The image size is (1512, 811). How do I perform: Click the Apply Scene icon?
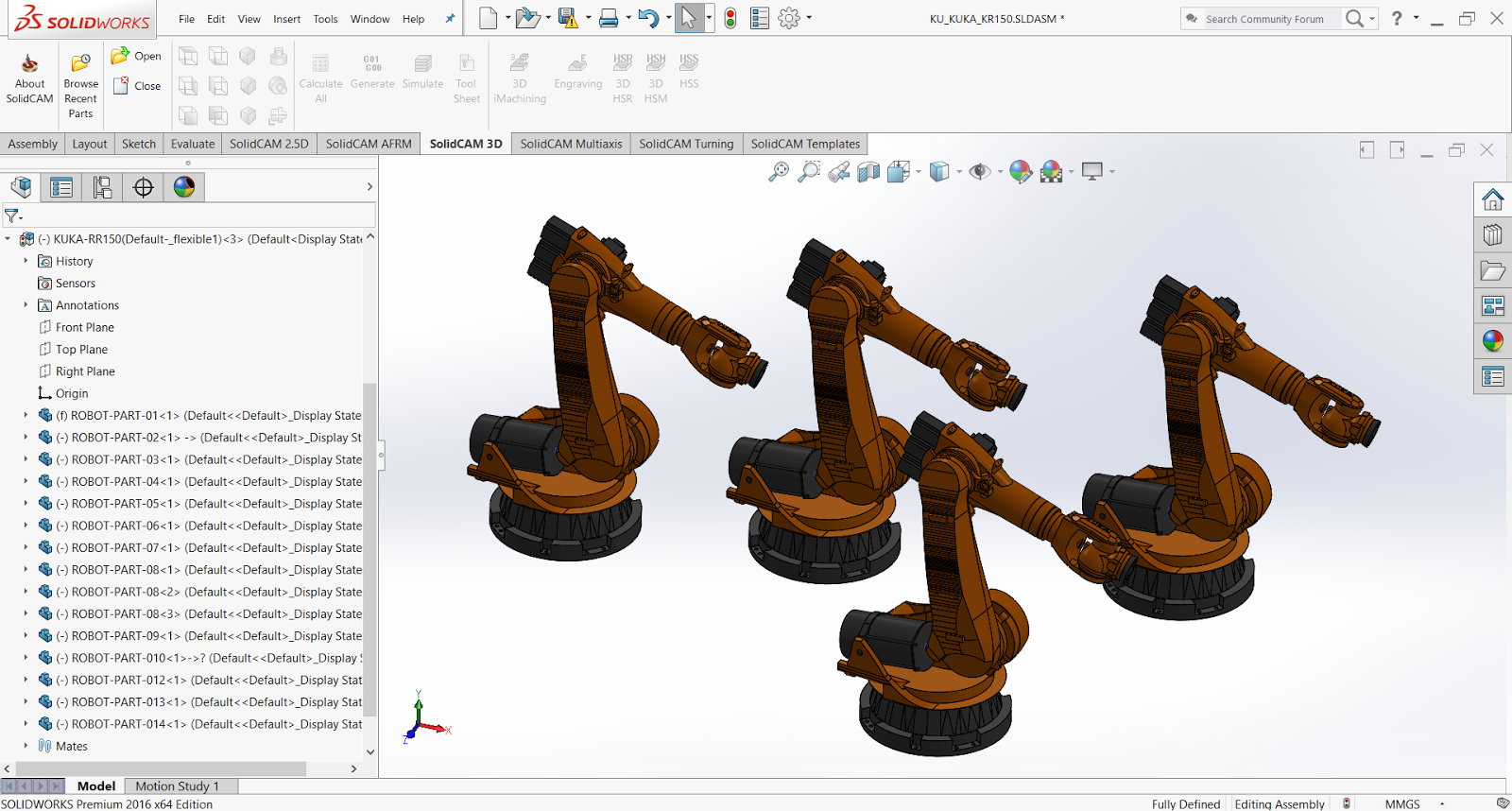1051,171
